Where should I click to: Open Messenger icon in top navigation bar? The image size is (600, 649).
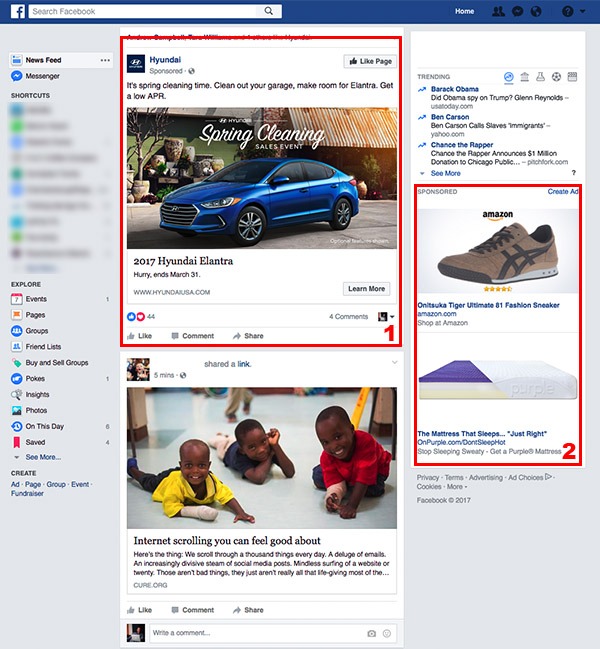pyautogui.click(x=516, y=12)
